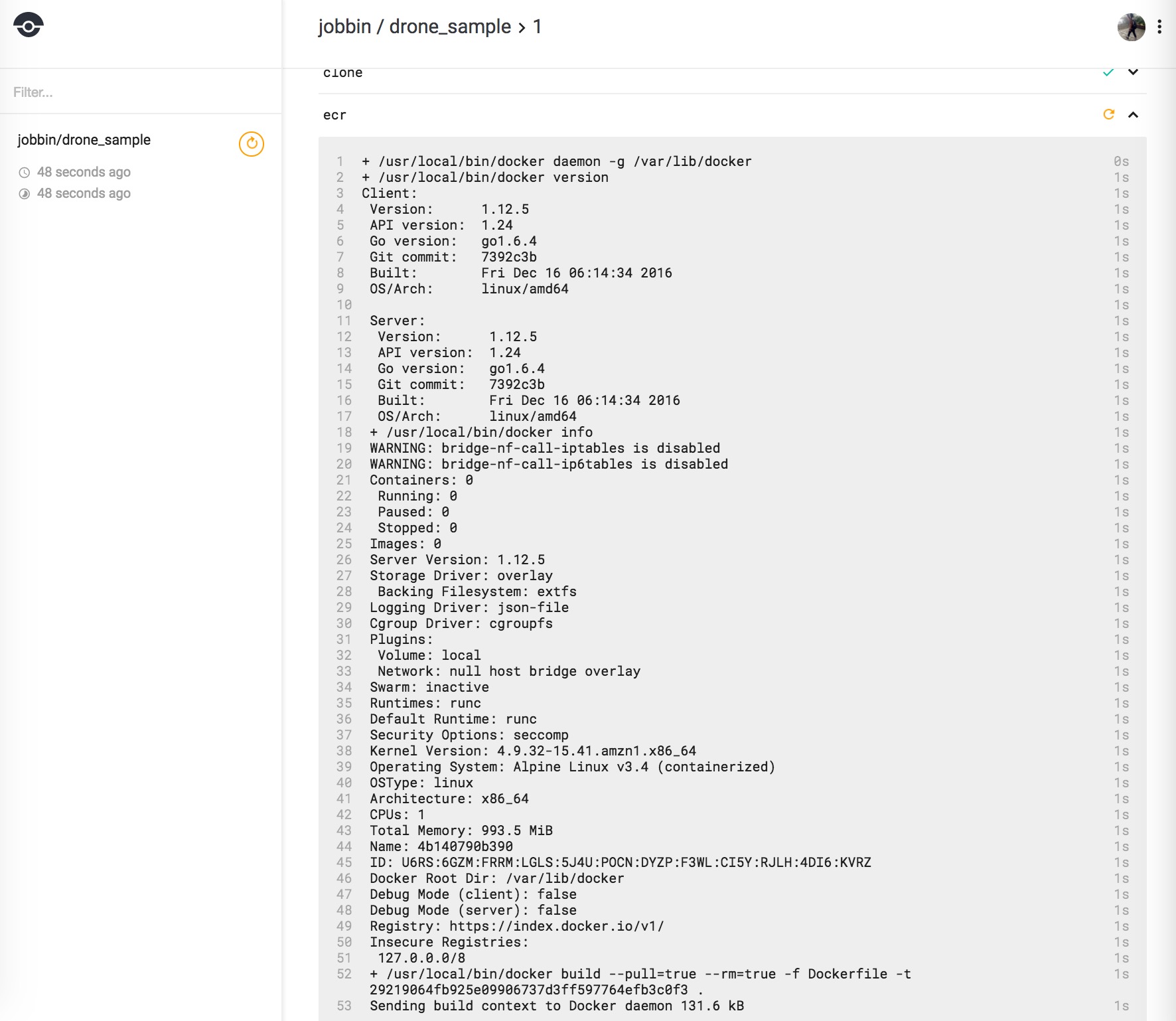Click the duration icon beside second '48 seconds ago'
The height and width of the screenshot is (1021, 1176).
point(25,194)
